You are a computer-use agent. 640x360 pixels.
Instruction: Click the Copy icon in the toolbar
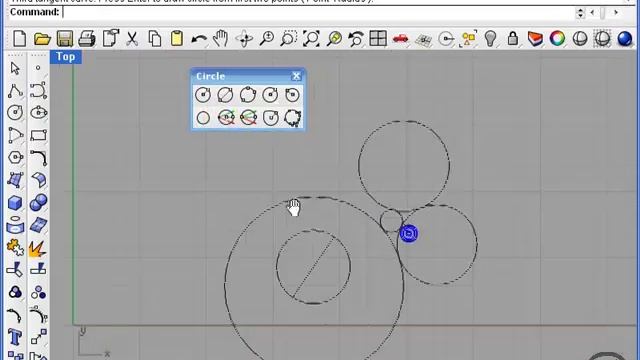click(x=154, y=39)
